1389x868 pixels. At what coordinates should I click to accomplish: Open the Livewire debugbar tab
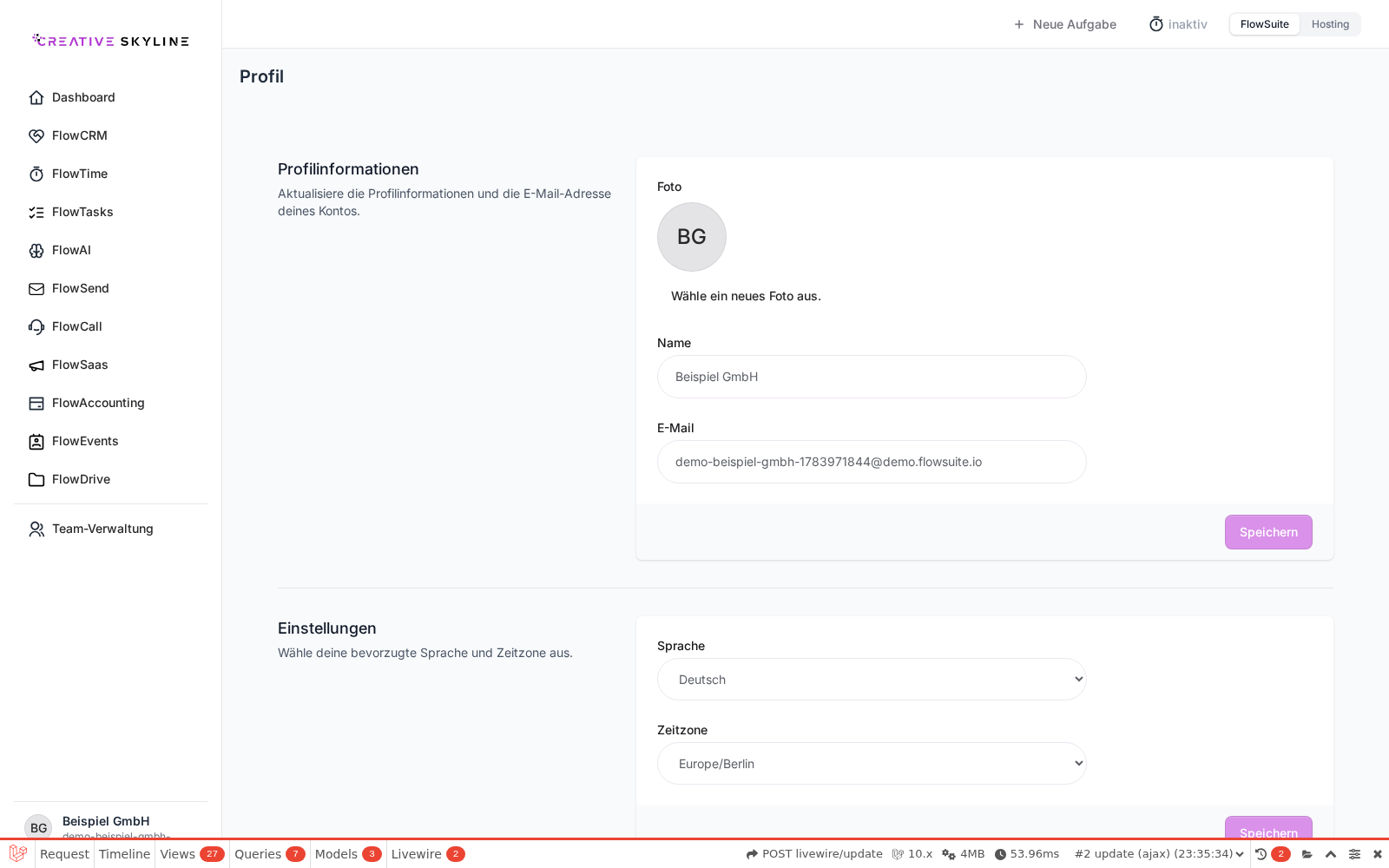[428, 854]
